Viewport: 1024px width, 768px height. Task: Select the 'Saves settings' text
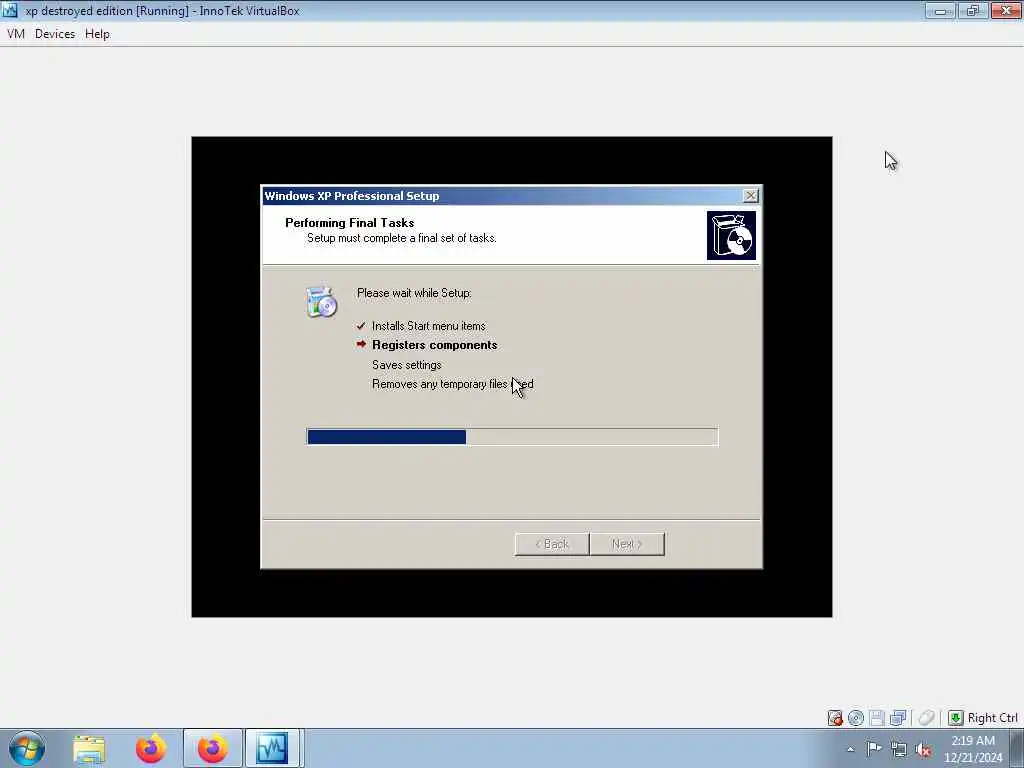(406, 364)
